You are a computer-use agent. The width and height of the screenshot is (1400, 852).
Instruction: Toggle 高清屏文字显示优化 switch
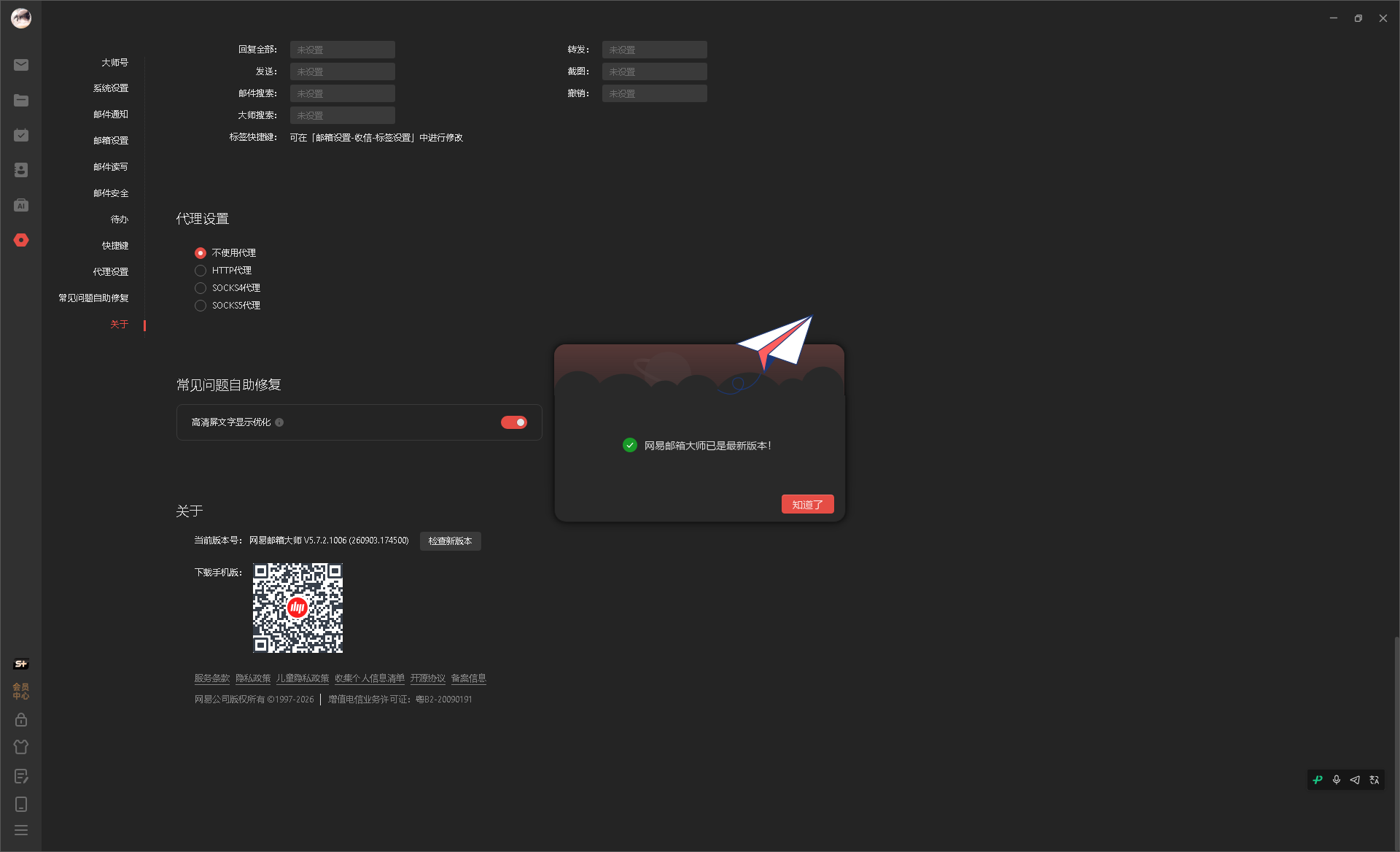click(514, 422)
